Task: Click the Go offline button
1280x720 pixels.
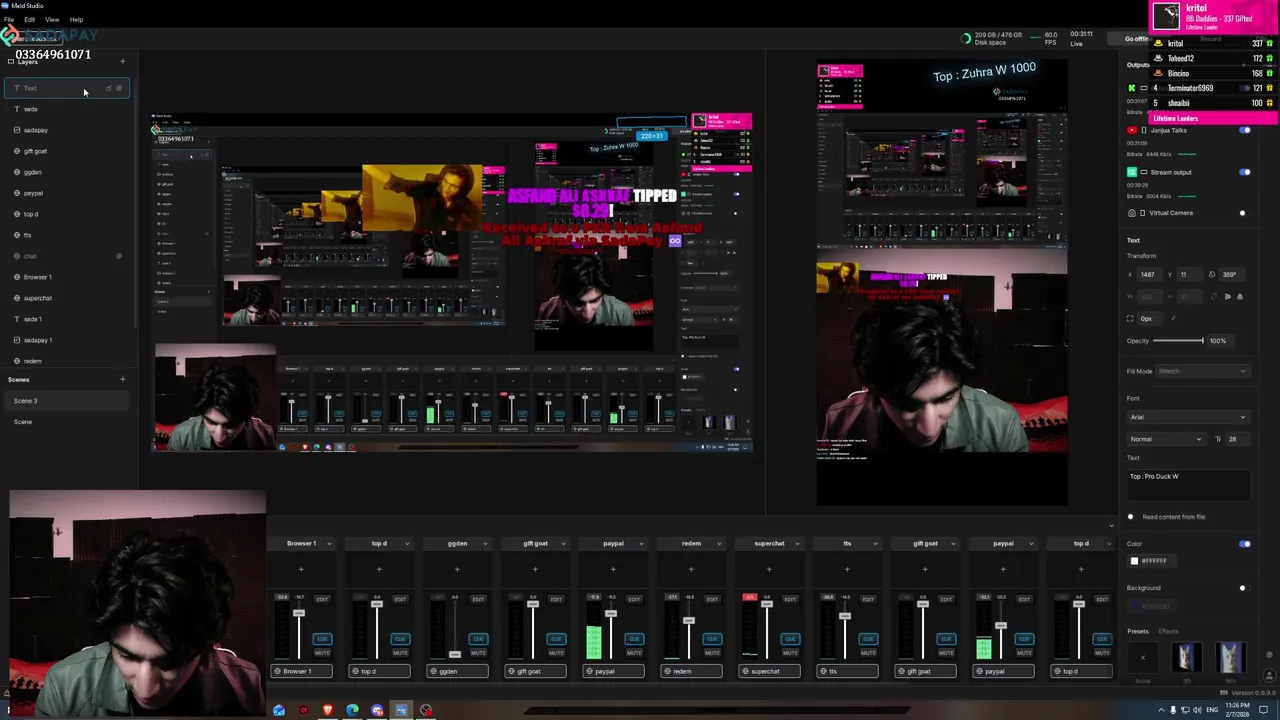Action: coord(1136,39)
